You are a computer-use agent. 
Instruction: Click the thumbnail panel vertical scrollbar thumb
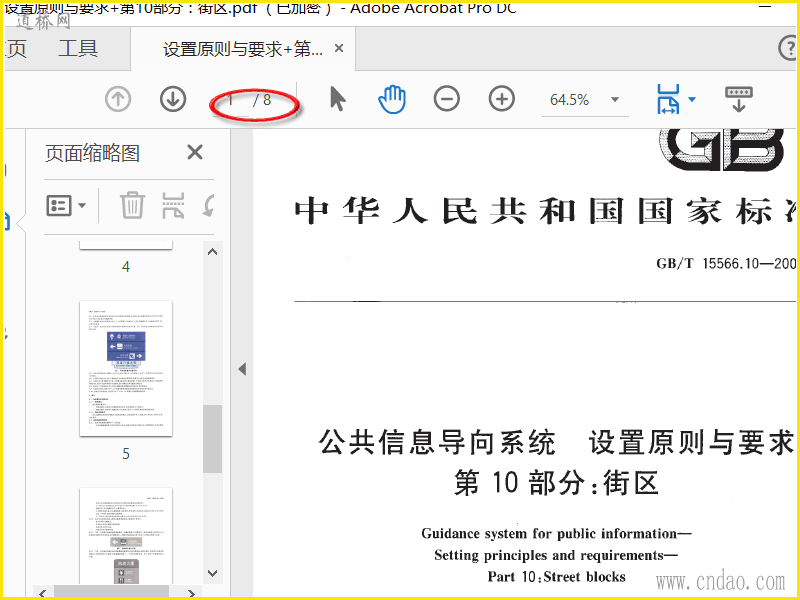click(212, 439)
